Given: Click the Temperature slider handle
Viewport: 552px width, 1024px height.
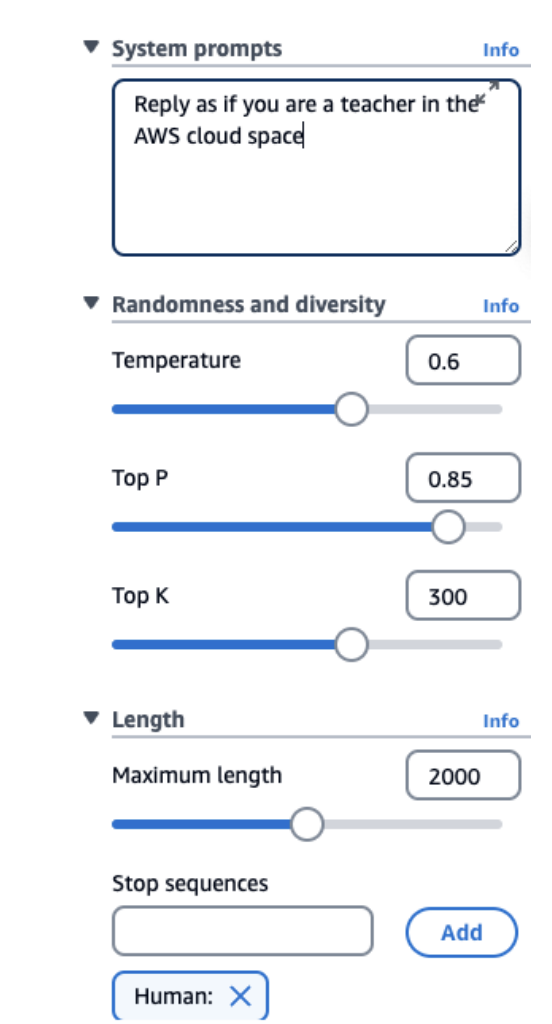Looking at the screenshot, I should (351, 409).
